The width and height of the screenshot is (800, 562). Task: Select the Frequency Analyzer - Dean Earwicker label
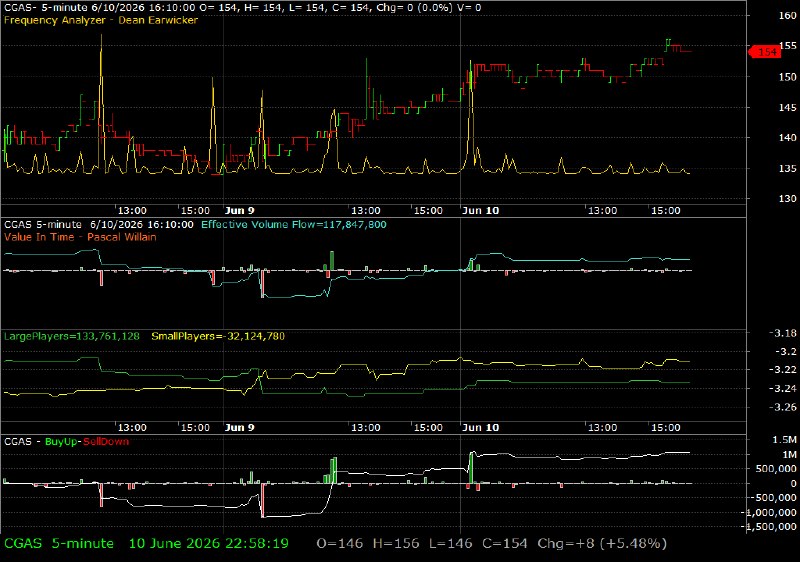101,20
